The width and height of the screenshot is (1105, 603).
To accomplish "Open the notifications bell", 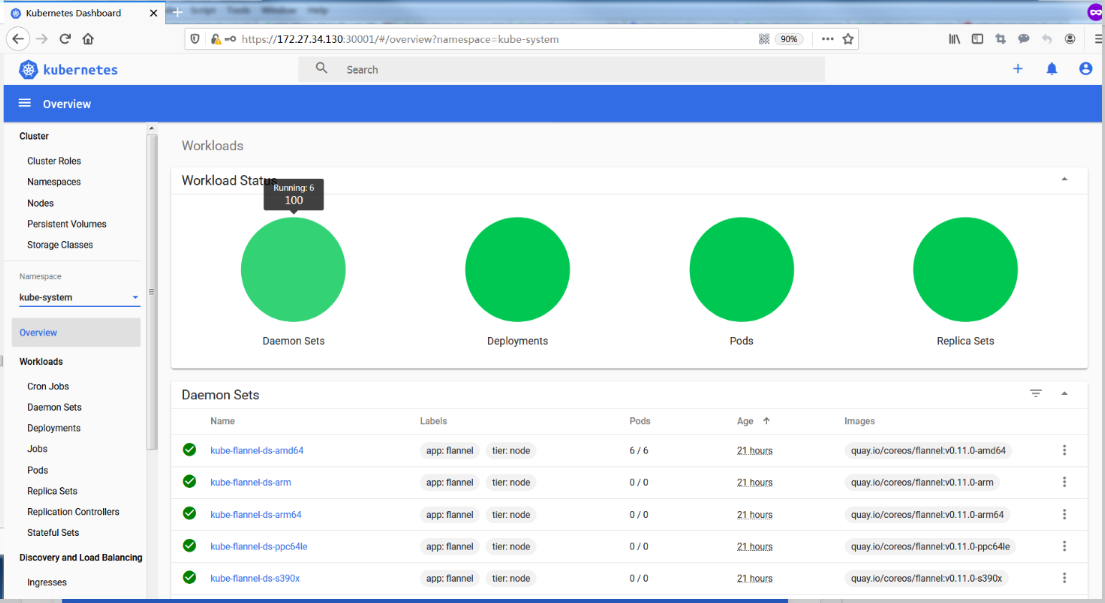I will click(1051, 68).
